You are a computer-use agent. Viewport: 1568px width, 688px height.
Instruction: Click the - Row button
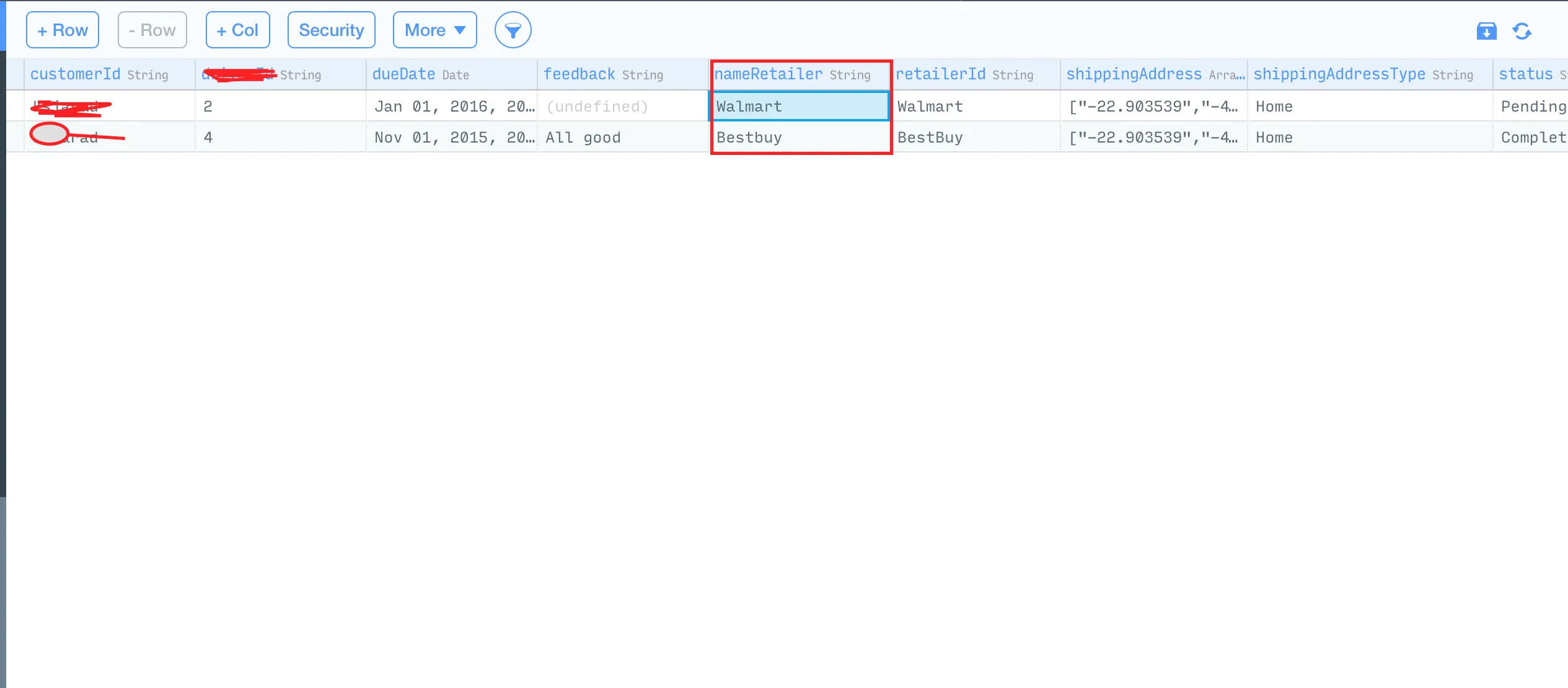(x=152, y=30)
